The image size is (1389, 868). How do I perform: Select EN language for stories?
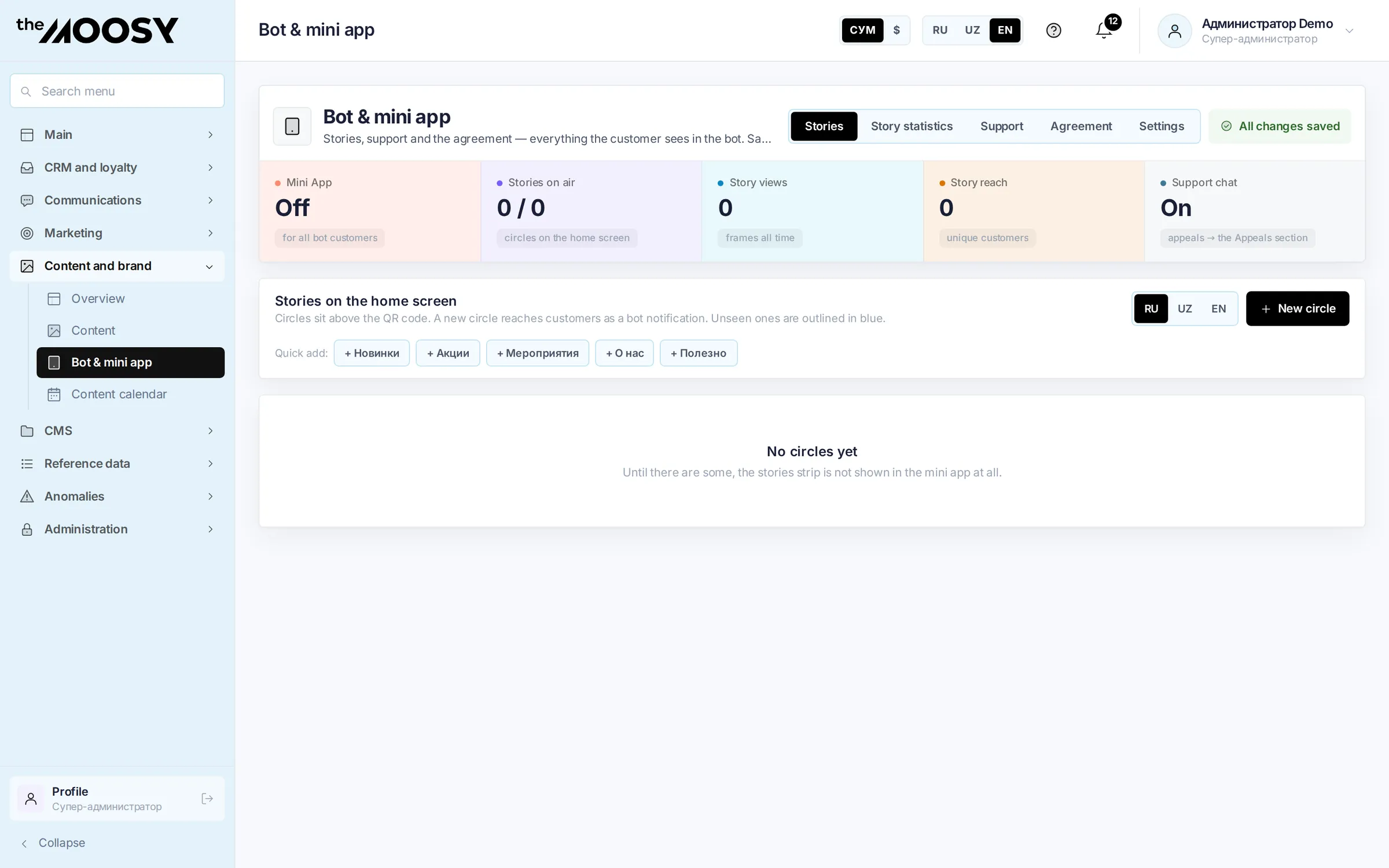pos(1219,308)
